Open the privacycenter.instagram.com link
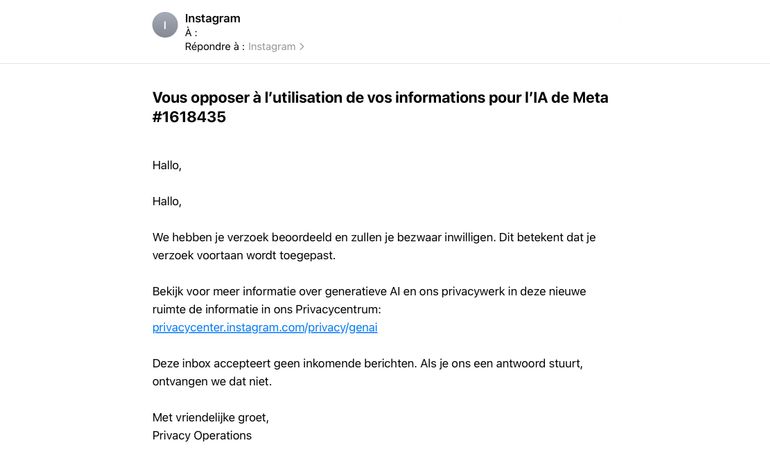The height and width of the screenshot is (476, 770). tap(227, 327)
